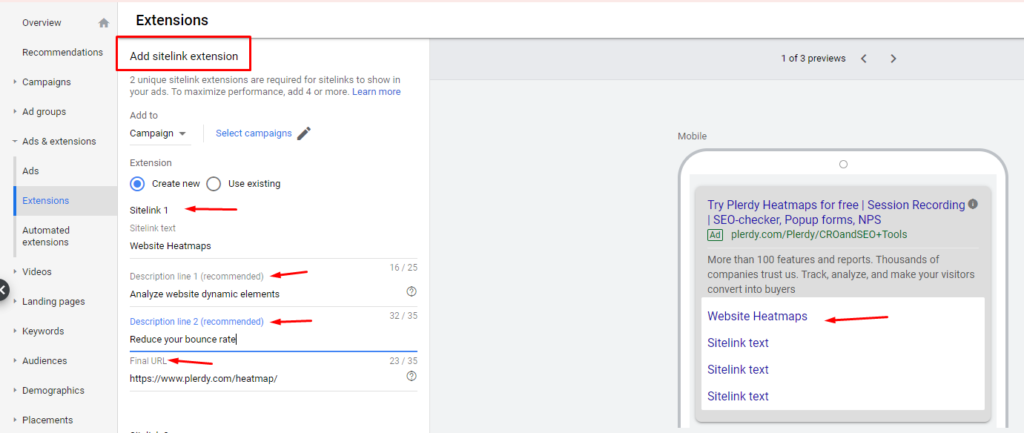This screenshot has height=433, width=1024.
Task: Open Recommendations in the sidebar
Action: coord(62,52)
